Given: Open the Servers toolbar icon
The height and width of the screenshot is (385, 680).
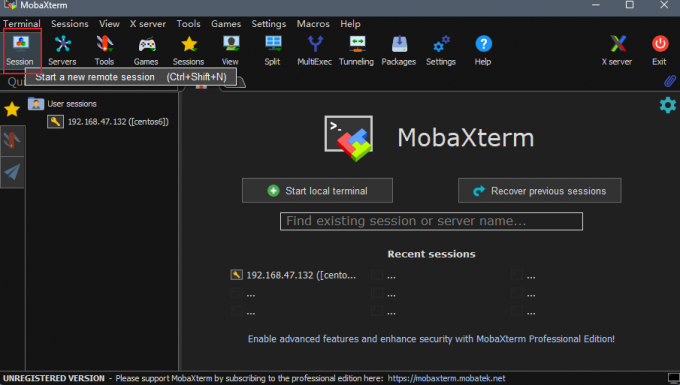Looking at the screenshot, I should [x=62, y=50].
